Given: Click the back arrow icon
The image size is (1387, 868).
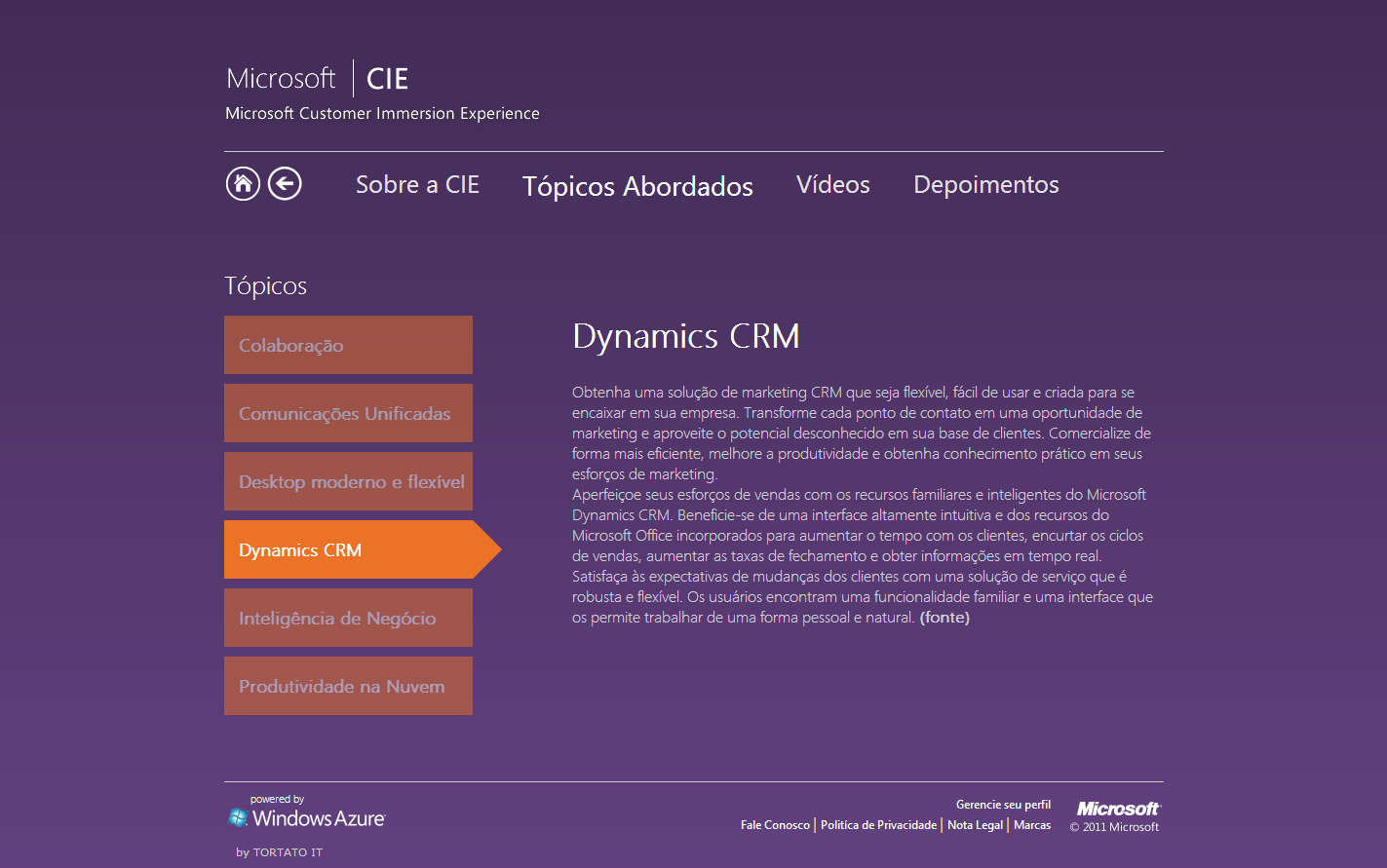Looking at the screenshot, I should click(x=285, y=183).
